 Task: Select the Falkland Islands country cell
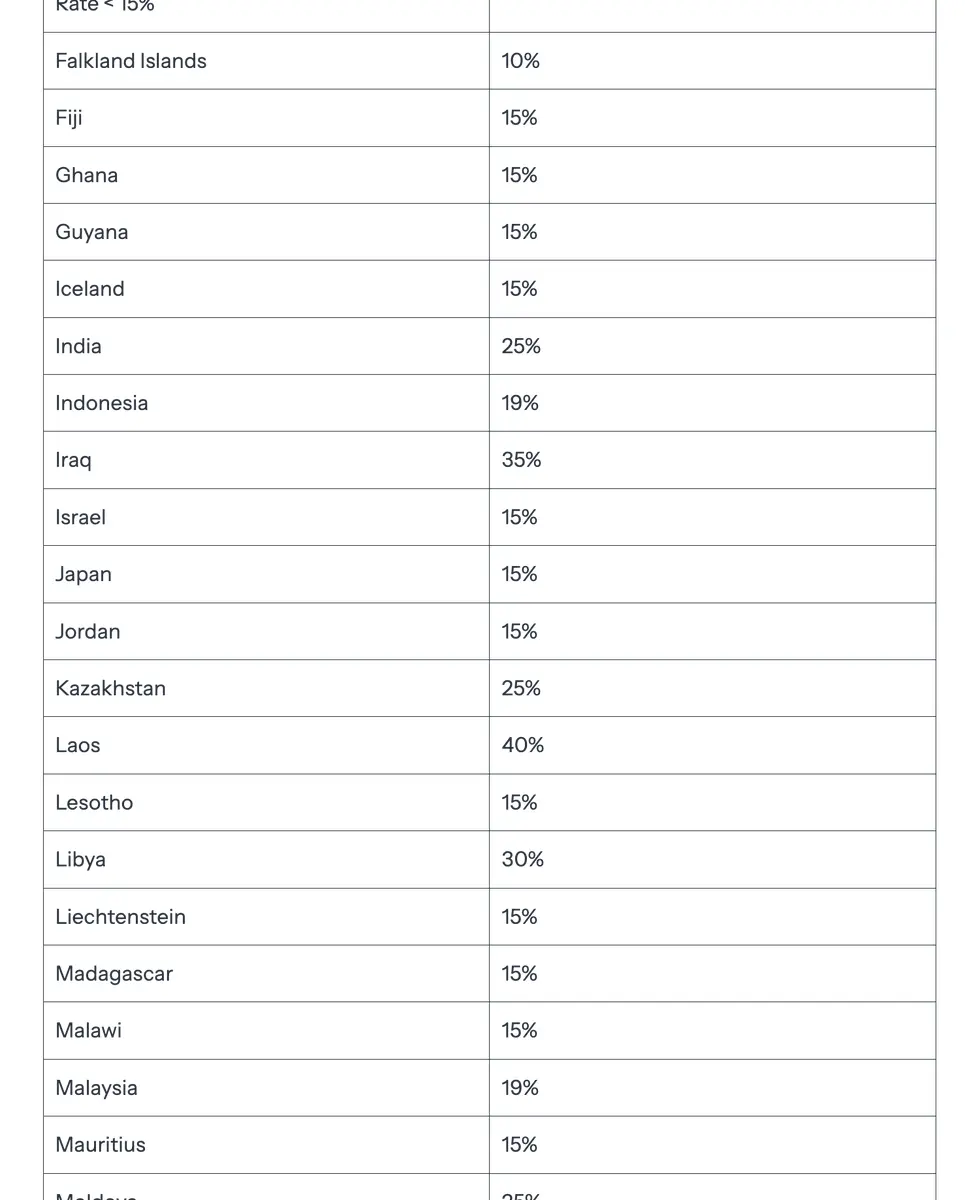tap(266, 61)
